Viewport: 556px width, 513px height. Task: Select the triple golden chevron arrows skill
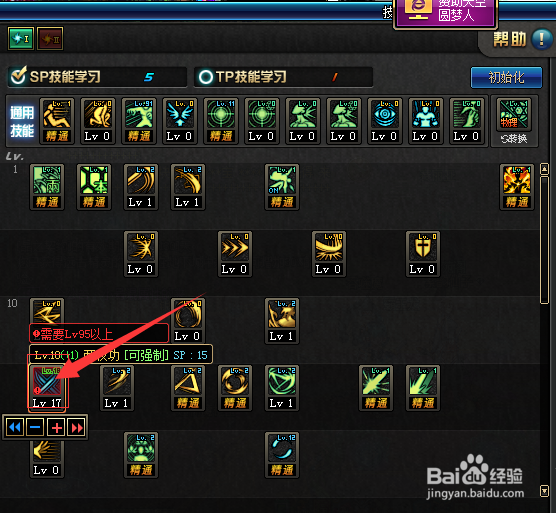coord(235,247)
